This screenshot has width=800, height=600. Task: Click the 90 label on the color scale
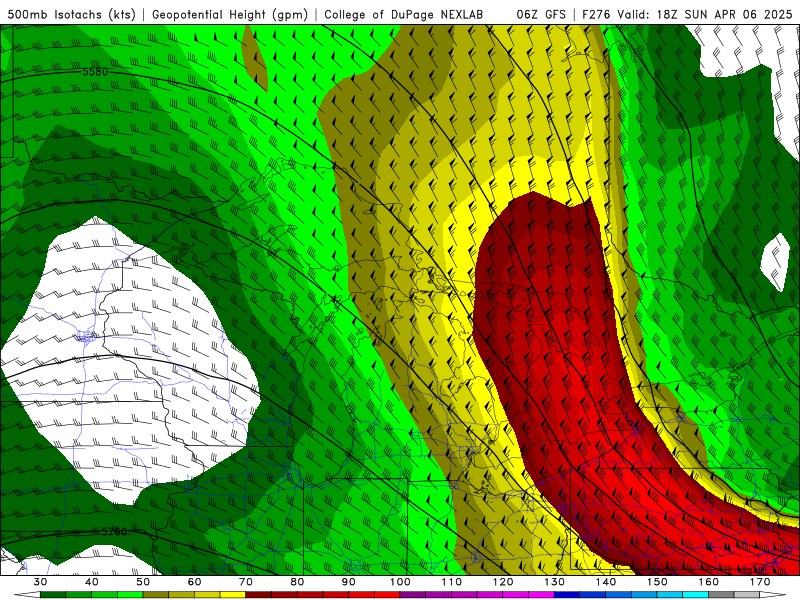349,582
